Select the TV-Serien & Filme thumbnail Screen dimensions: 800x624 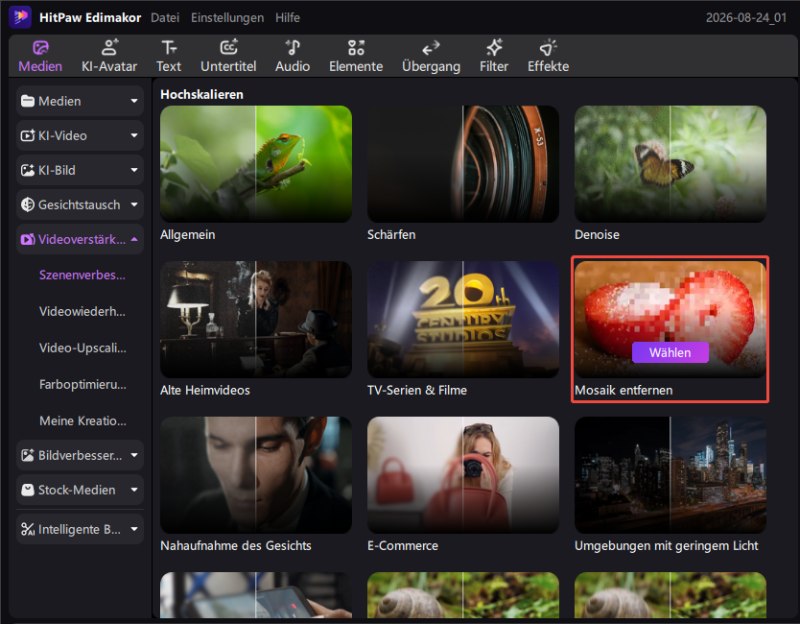(x=463, y=319)
